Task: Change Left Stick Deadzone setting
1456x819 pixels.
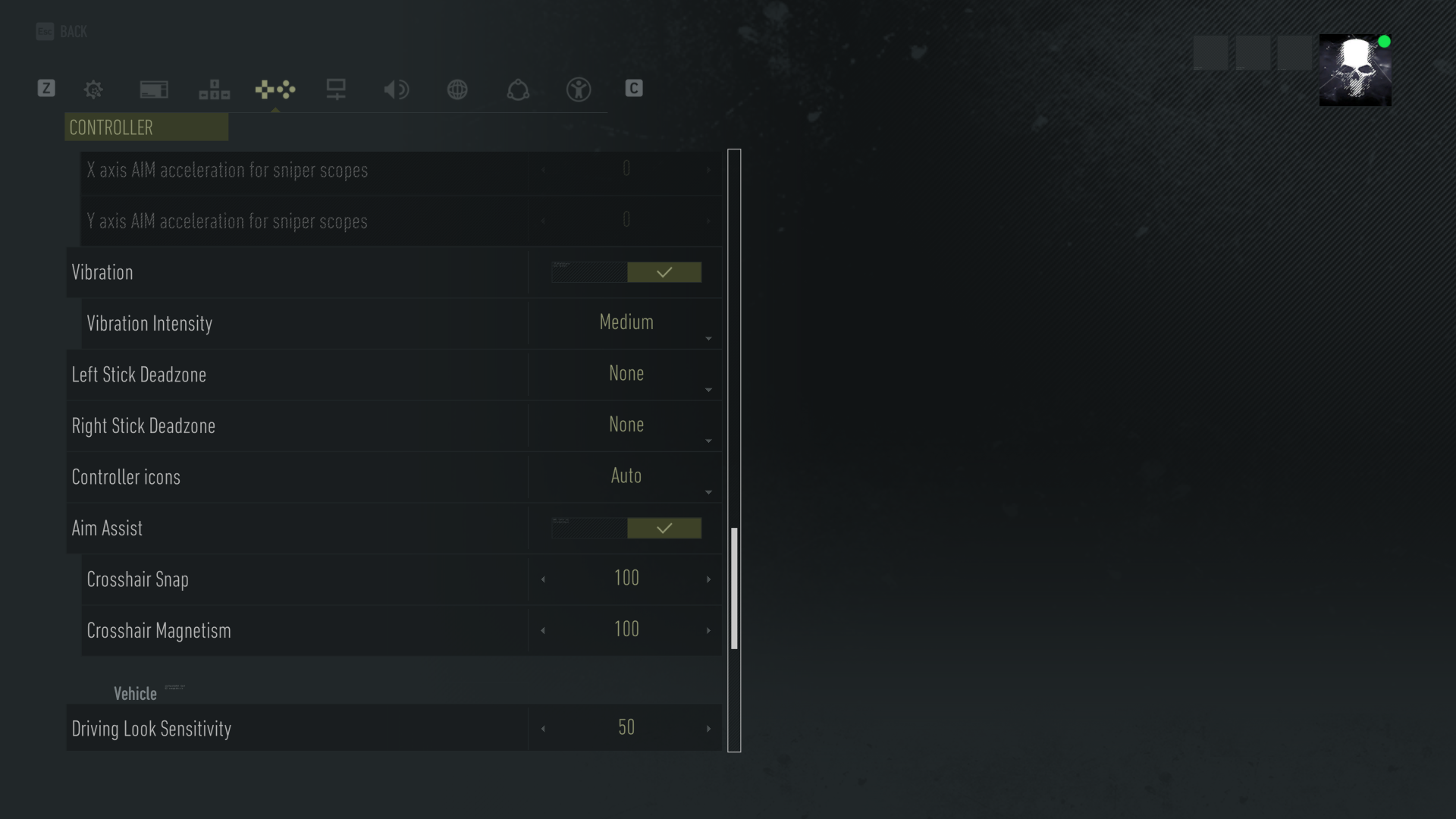Action: coord(626,374)
